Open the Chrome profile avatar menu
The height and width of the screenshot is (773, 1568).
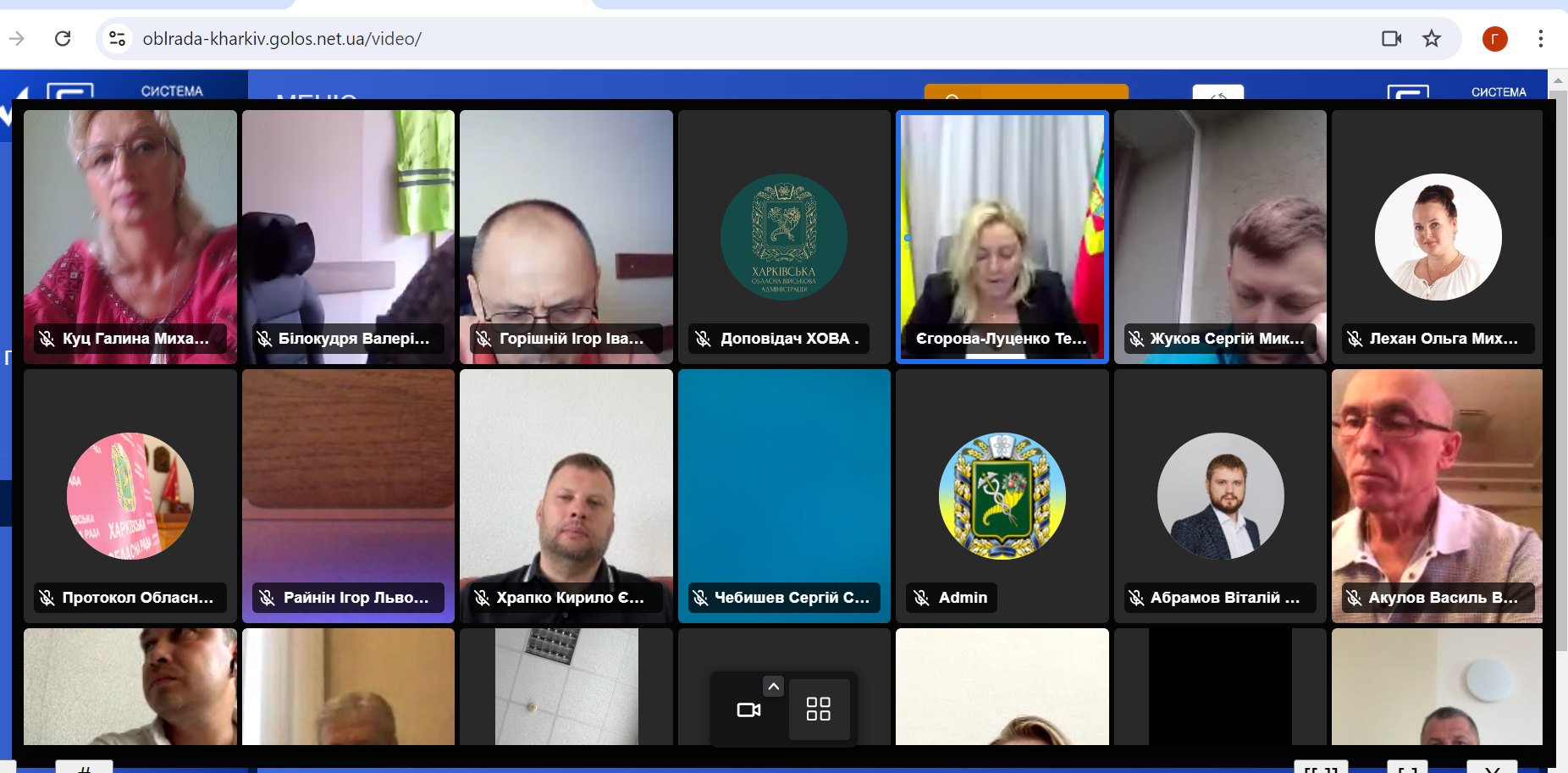click(x=1494, y=39)
